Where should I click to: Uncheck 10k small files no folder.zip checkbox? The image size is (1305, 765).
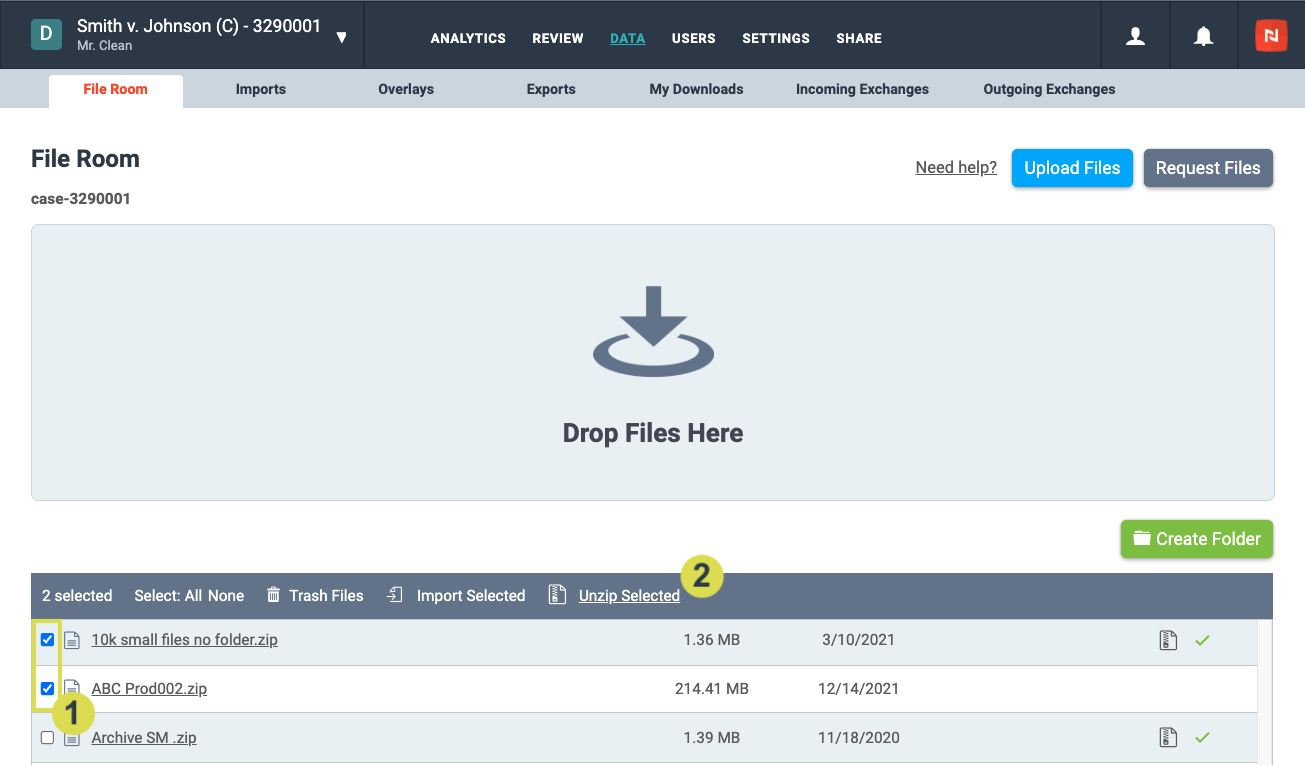(x=47, y=640)
